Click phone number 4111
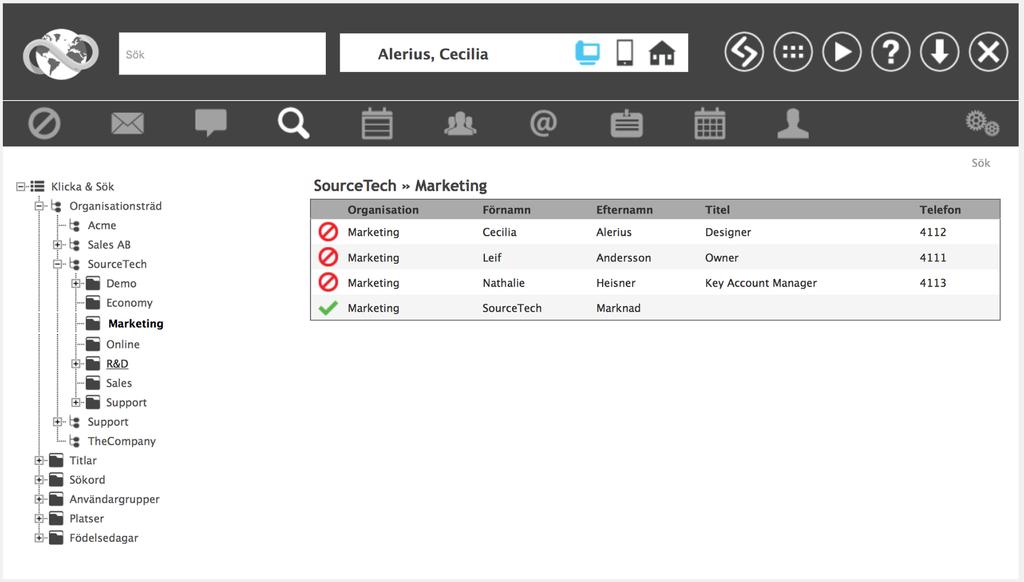 click(933, 257)
